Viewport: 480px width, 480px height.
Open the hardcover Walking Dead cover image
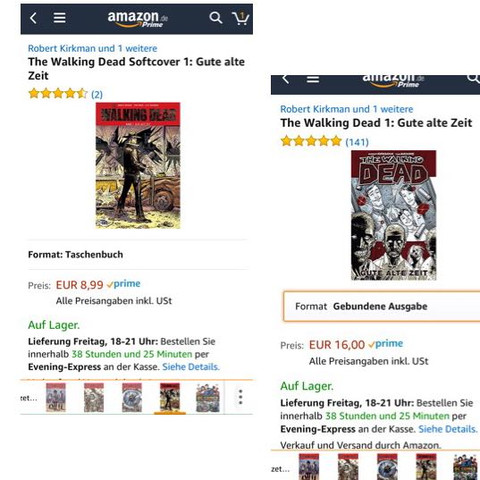pyautogui.click(x=394, y=215)
